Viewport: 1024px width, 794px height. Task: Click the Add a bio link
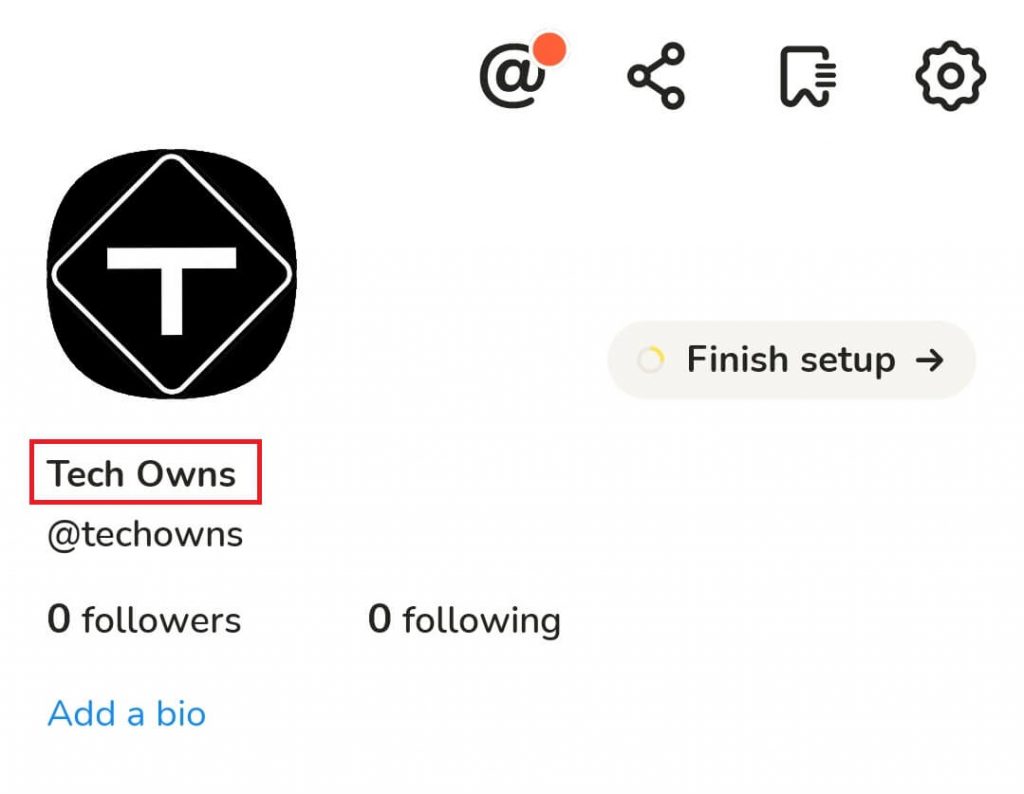tap(127, 713)
